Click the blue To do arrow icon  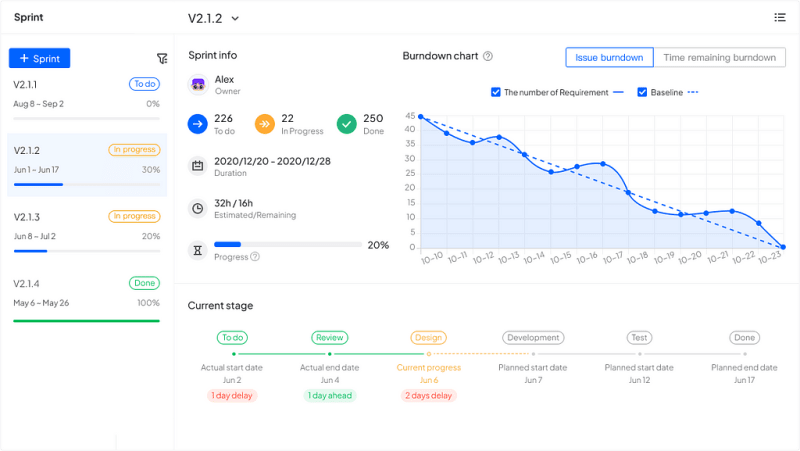[x=197, y=124]
